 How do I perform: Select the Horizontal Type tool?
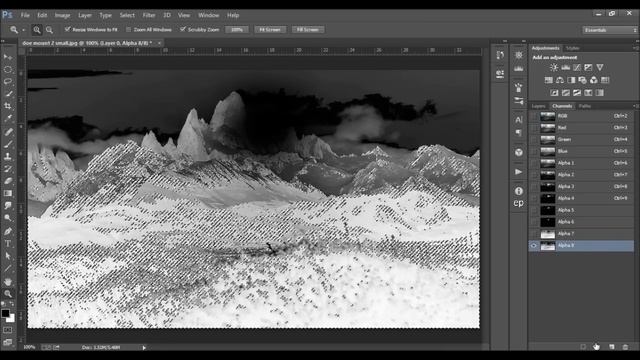8,244
